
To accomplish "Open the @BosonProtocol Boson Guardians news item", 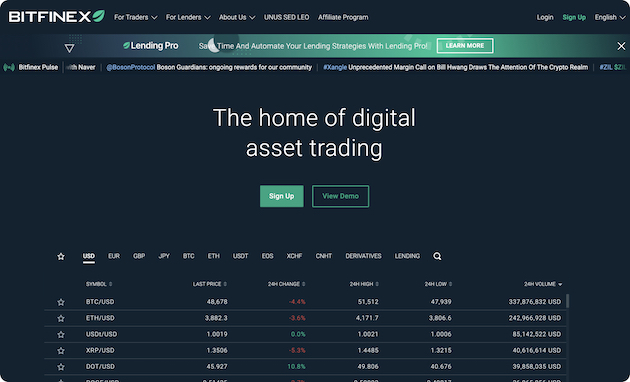I will (209, 67).
